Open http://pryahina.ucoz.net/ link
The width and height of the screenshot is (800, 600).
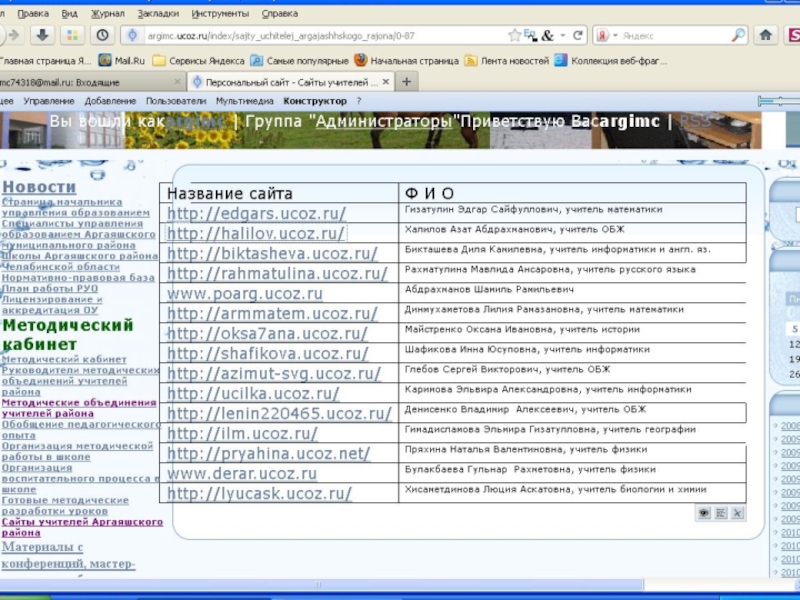(268, 453)
